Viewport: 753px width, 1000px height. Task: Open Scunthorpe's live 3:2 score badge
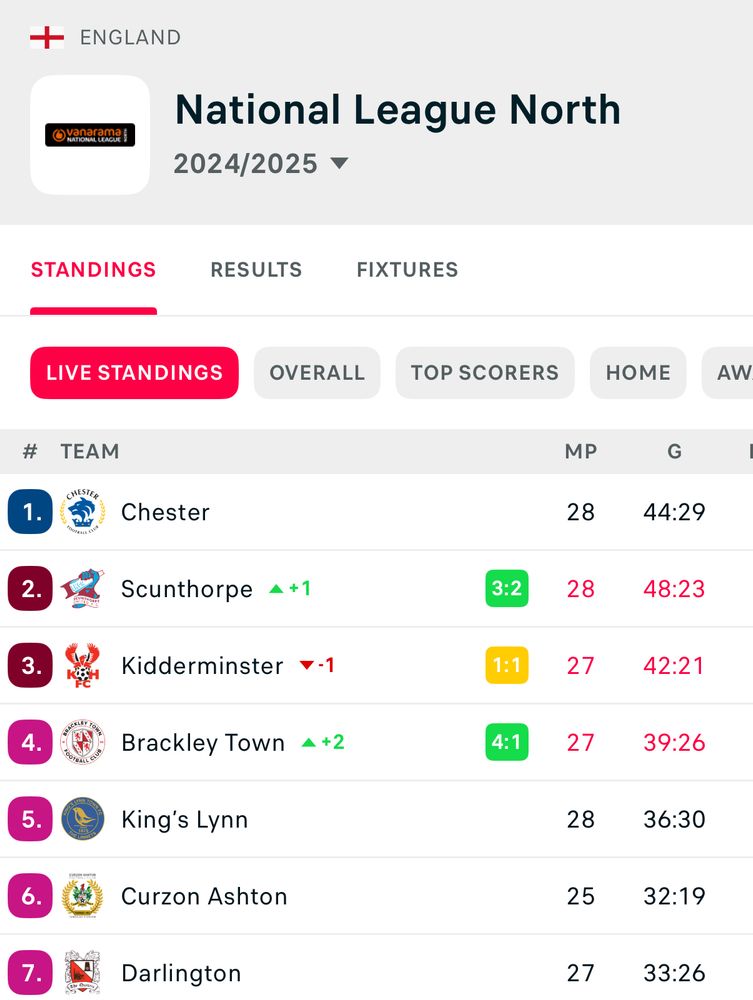pyautogui.click(x=507, y=588)
